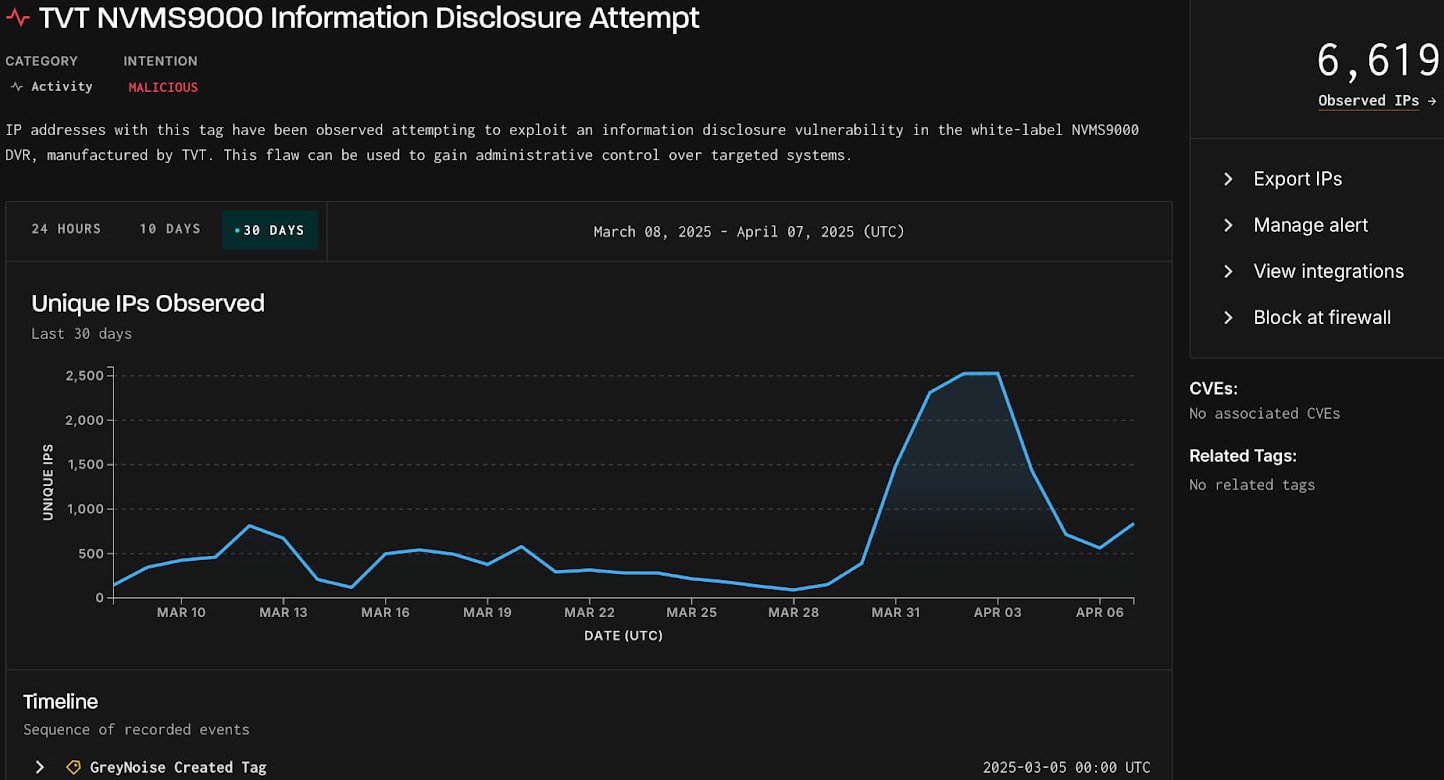This screenshot has width=1444, height=780.
Task: Click the Unique IPs Observed chart heading
Action: [x=148, y=303]
